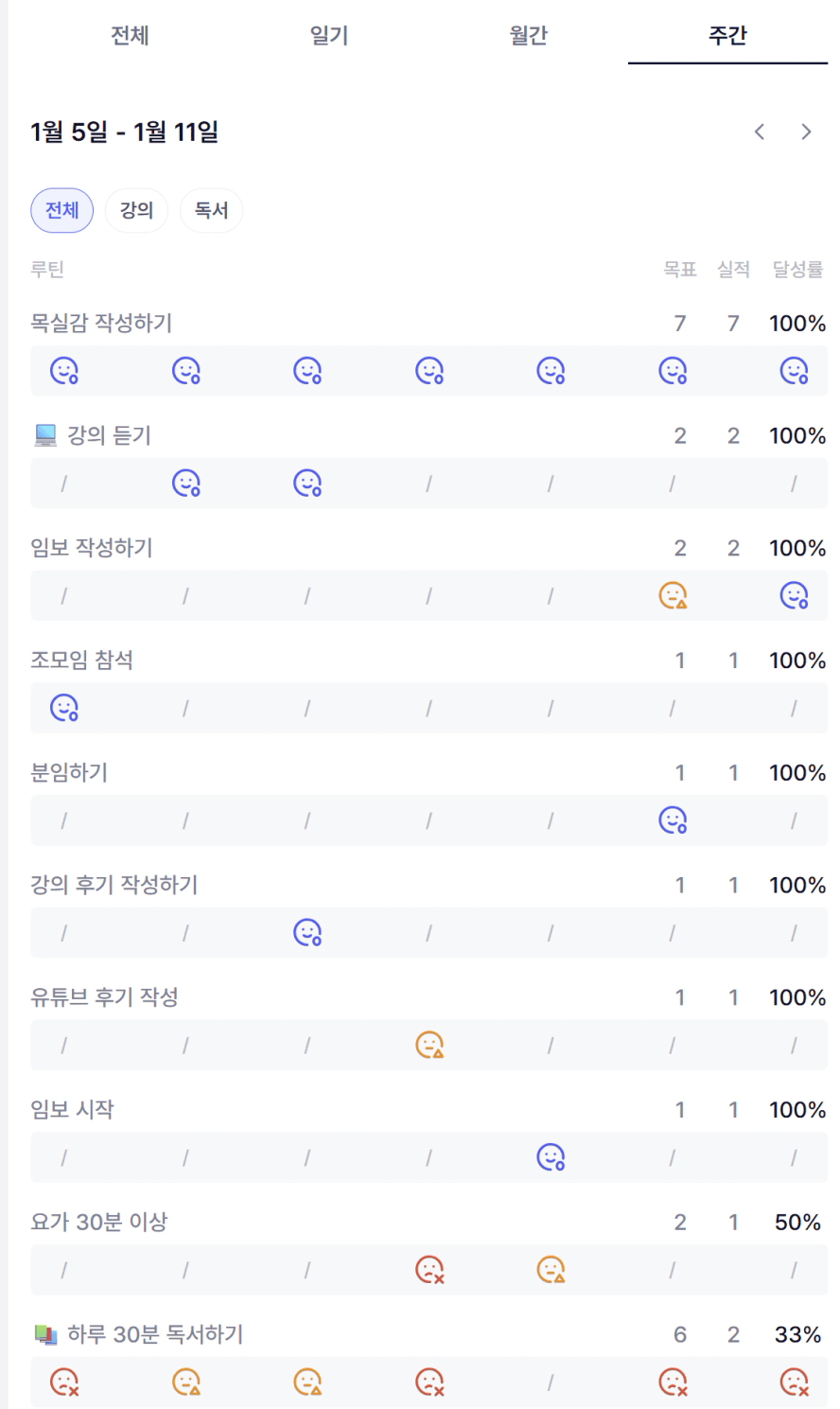Viewport: 840px width, 1409px height.
Task: Click orange face in 임보 작성하기 row
Action: tap(673, 595)
